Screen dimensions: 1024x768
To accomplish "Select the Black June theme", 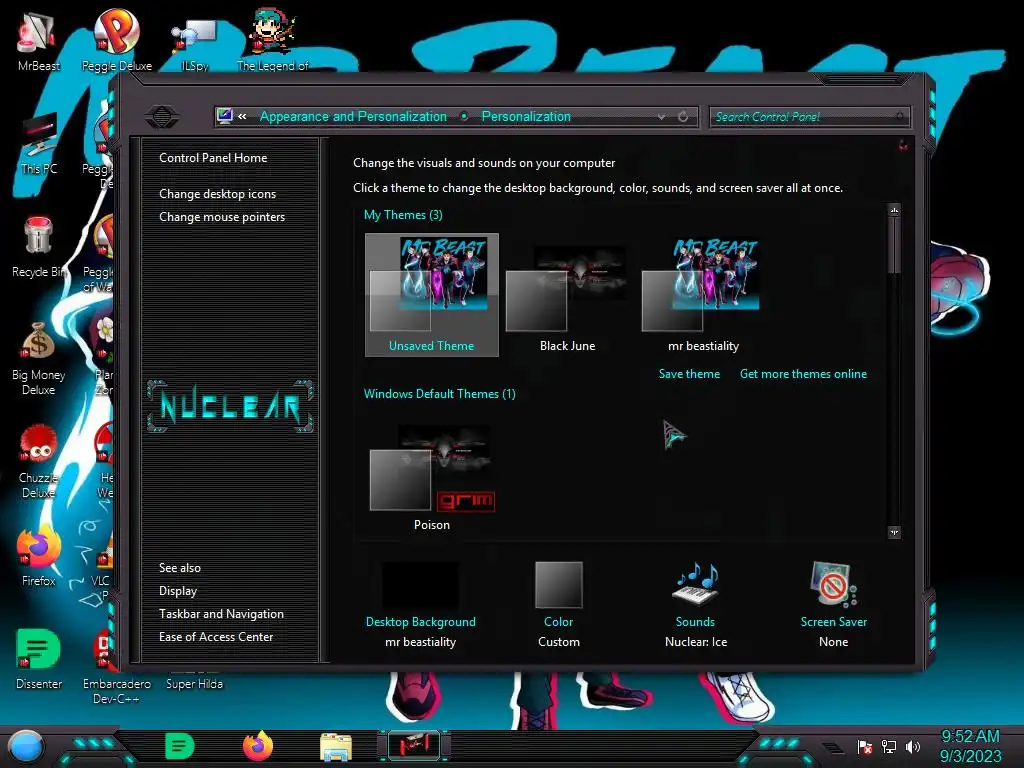I will [567, 297].
